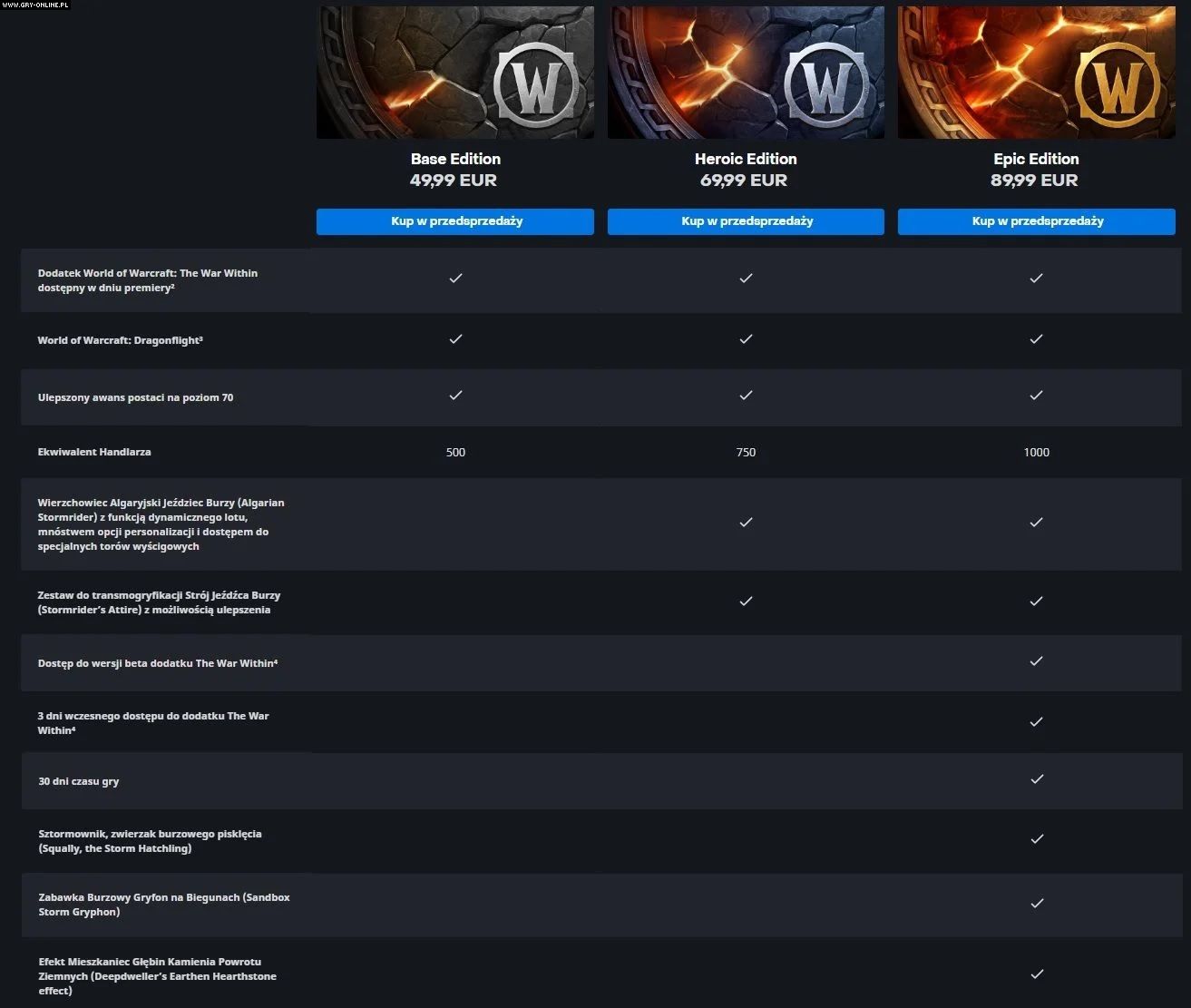1191x1008 pixels.
Task: Click Heroic checkmark for Stormrider's Attire row
Action: pos(746,601)
